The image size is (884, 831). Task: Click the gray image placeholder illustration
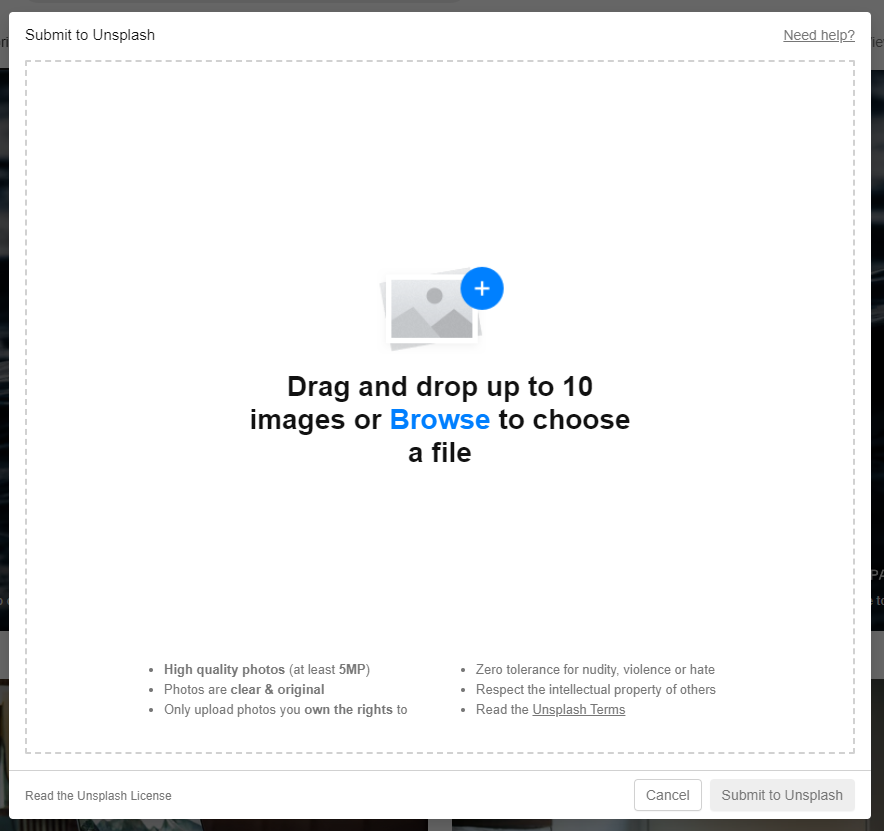[431, 309]
